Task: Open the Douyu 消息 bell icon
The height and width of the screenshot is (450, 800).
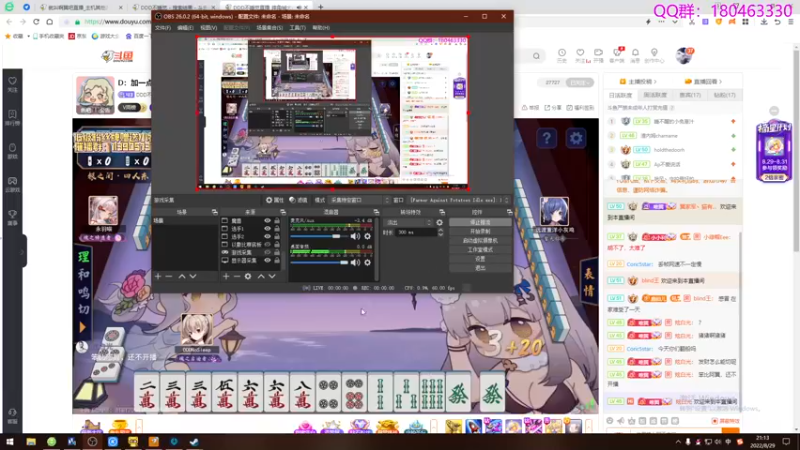Action: pyautogui.click(x=635, y=55)
